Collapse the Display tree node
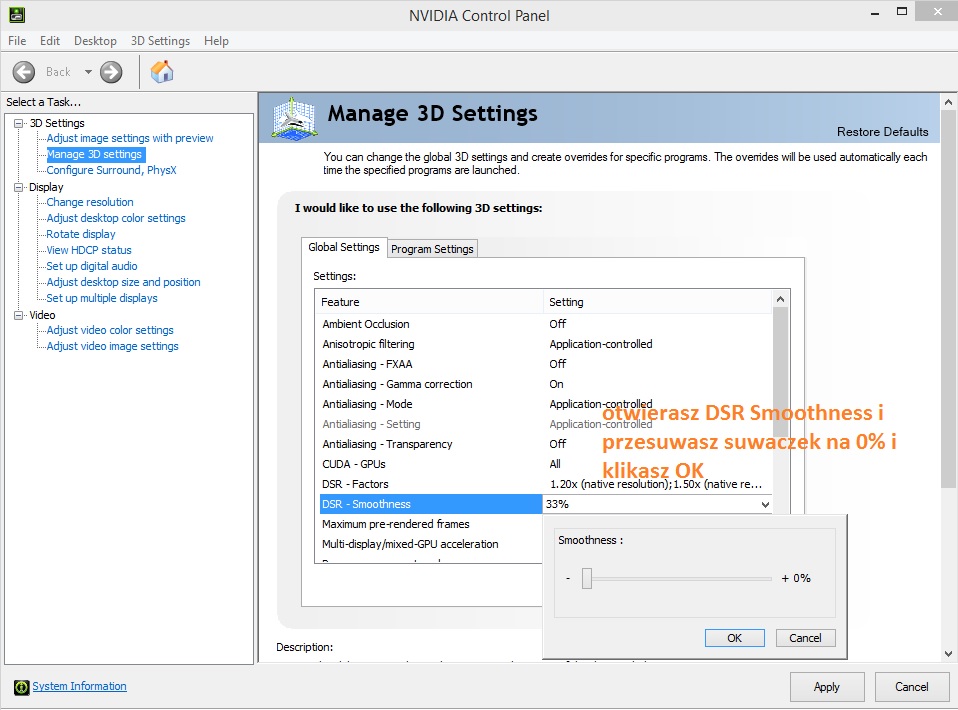The height and width of the screenshot is (710, 958). tap(19, 188)
